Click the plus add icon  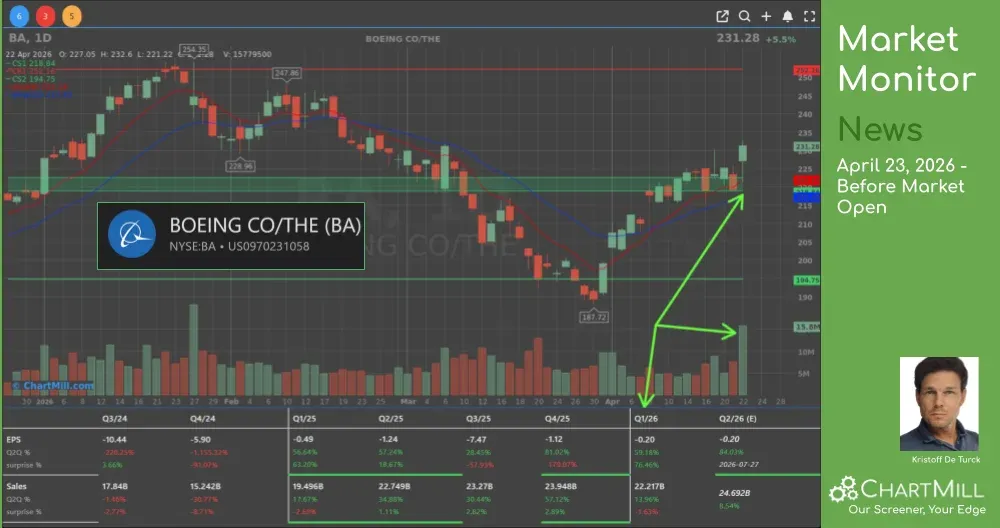click(x=766, y=17)
